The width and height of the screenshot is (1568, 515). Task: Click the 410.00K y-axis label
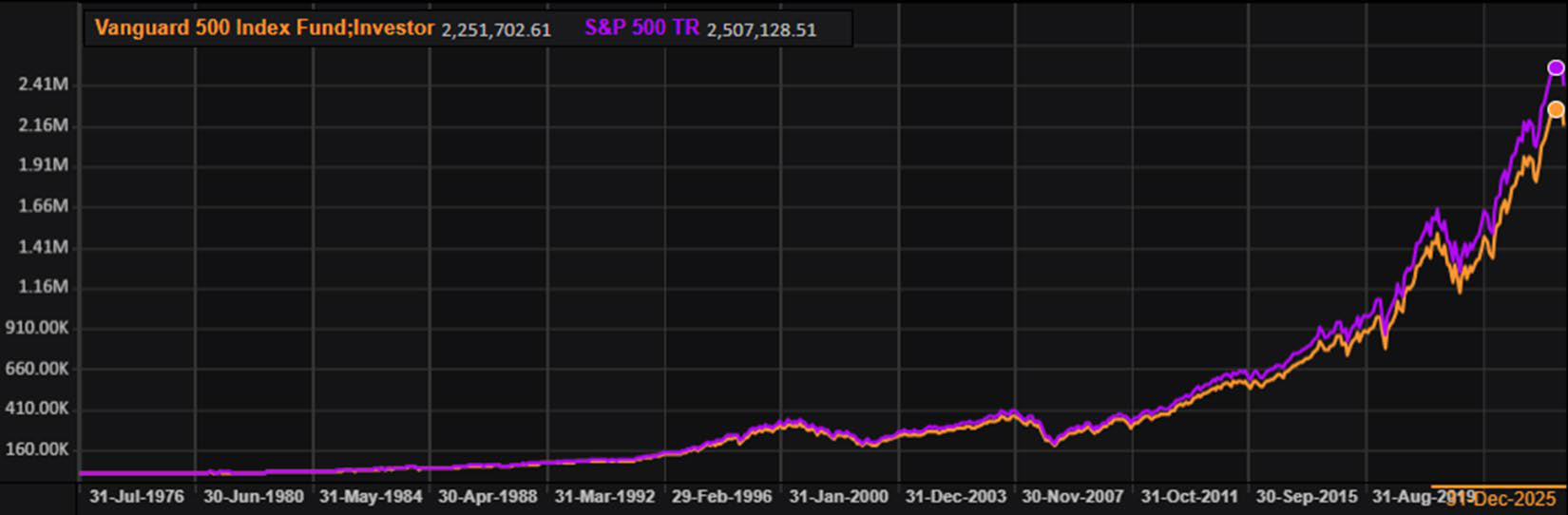(x=38, y=409)
